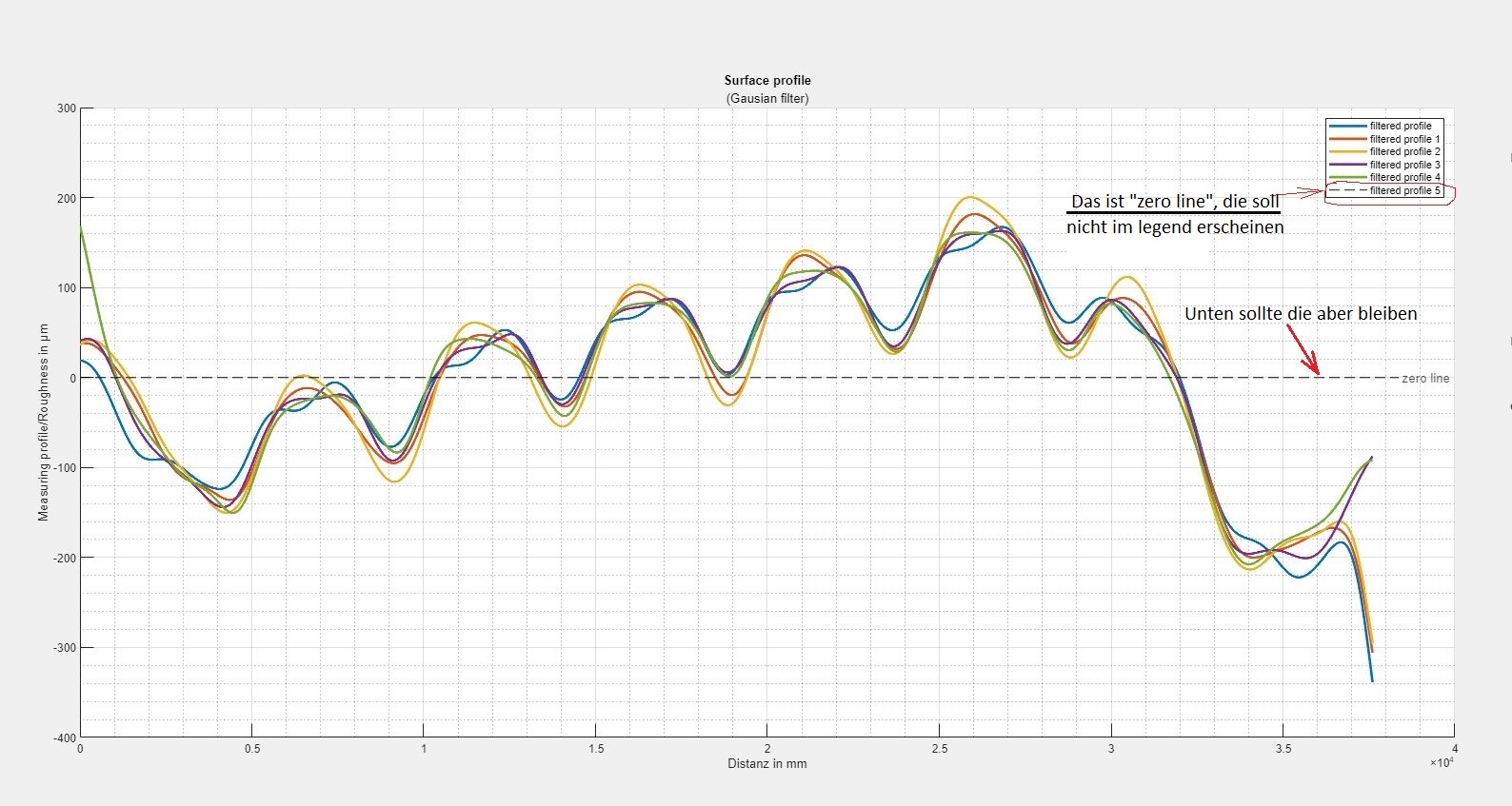This screenshot has width=1512, height=806.
Task: Select the circled "filtered profile 5" legend entry
Action: (1404, 190)
